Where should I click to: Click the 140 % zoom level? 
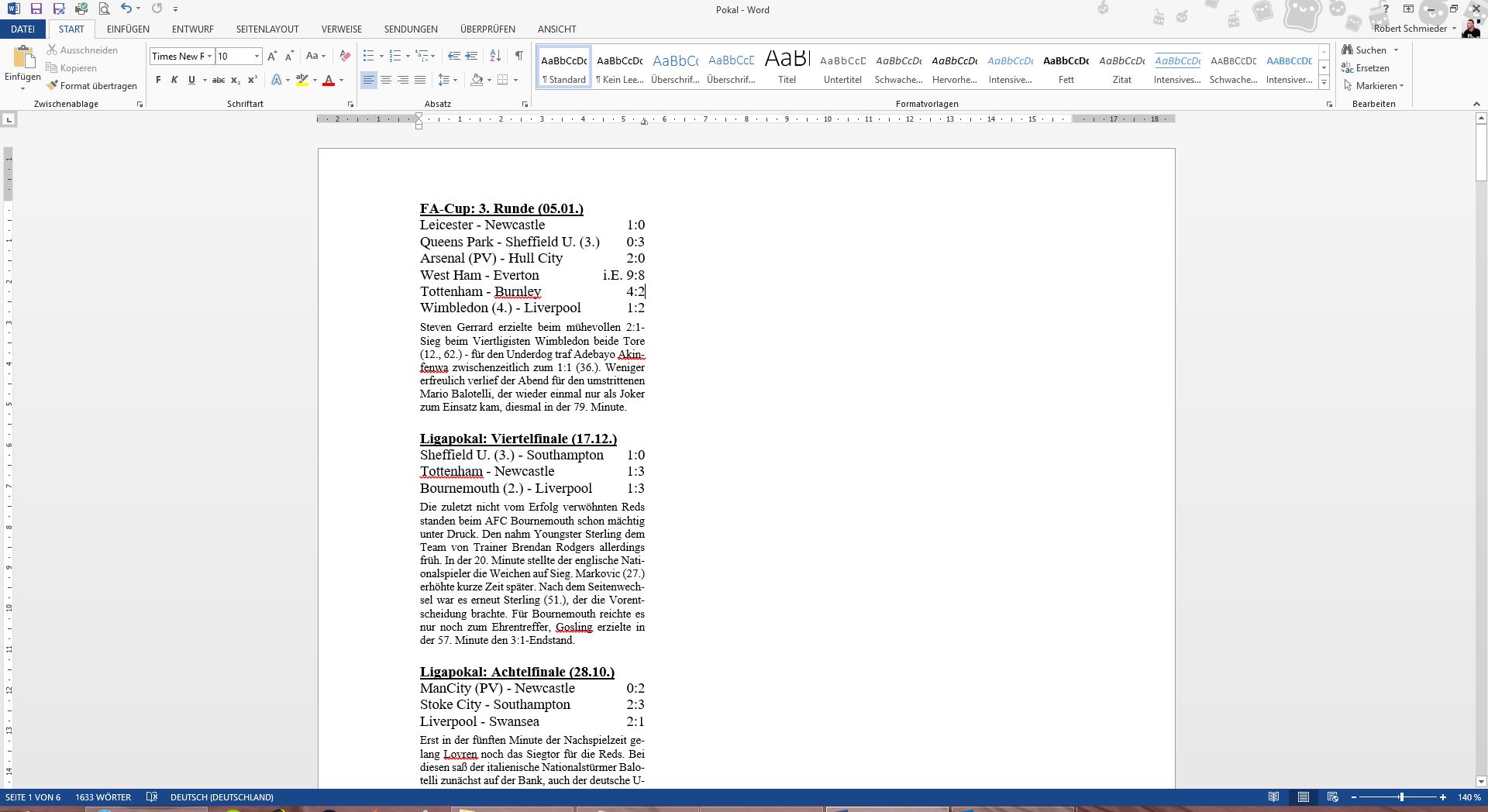[x=1469, y=797]
